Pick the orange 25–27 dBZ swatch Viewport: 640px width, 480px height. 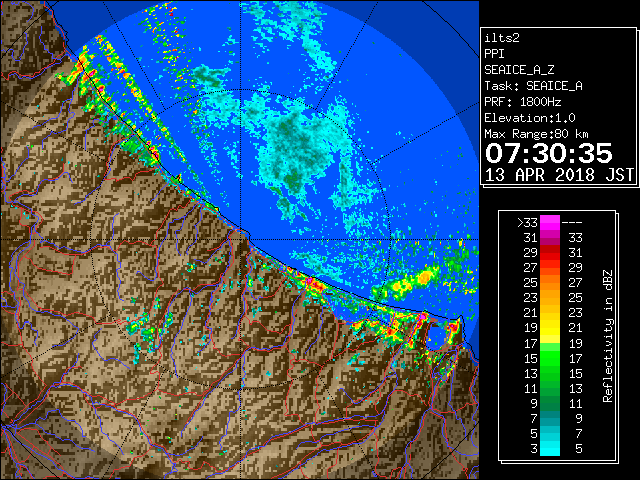(x=550, y=283)
